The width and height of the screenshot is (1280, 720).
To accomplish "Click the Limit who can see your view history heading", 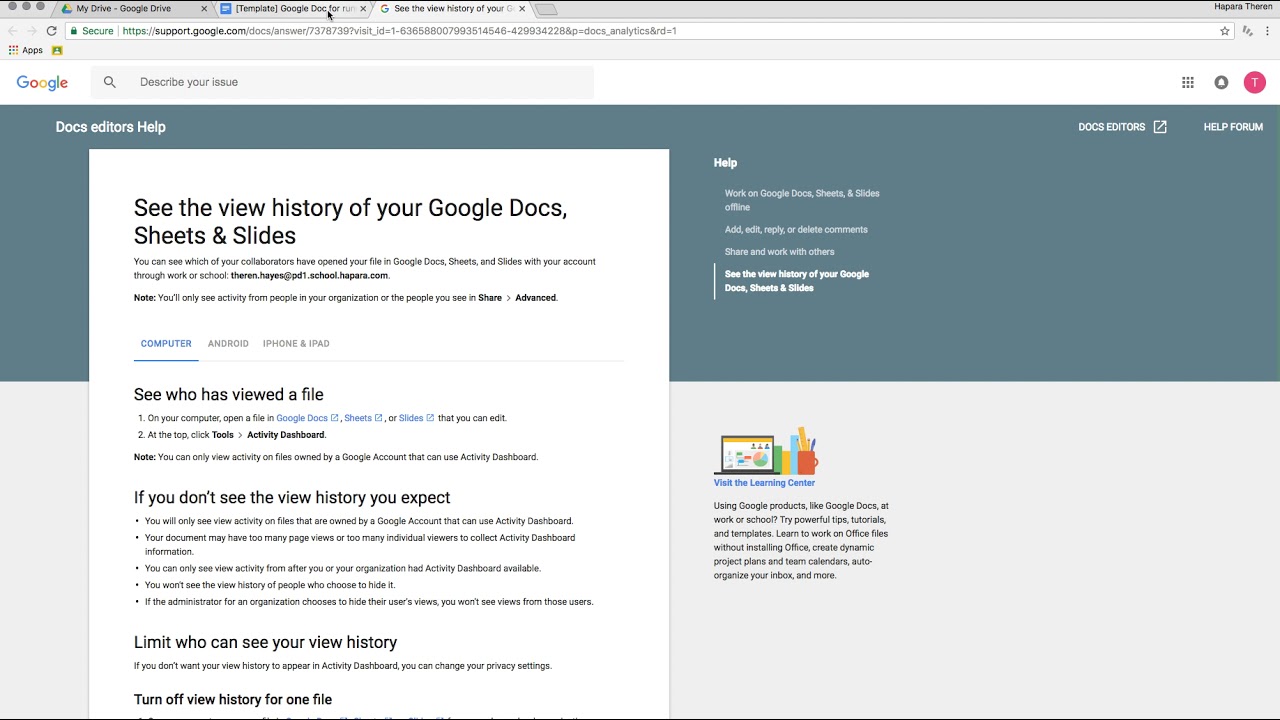I will pyautogui.click(x=265, y=642).
